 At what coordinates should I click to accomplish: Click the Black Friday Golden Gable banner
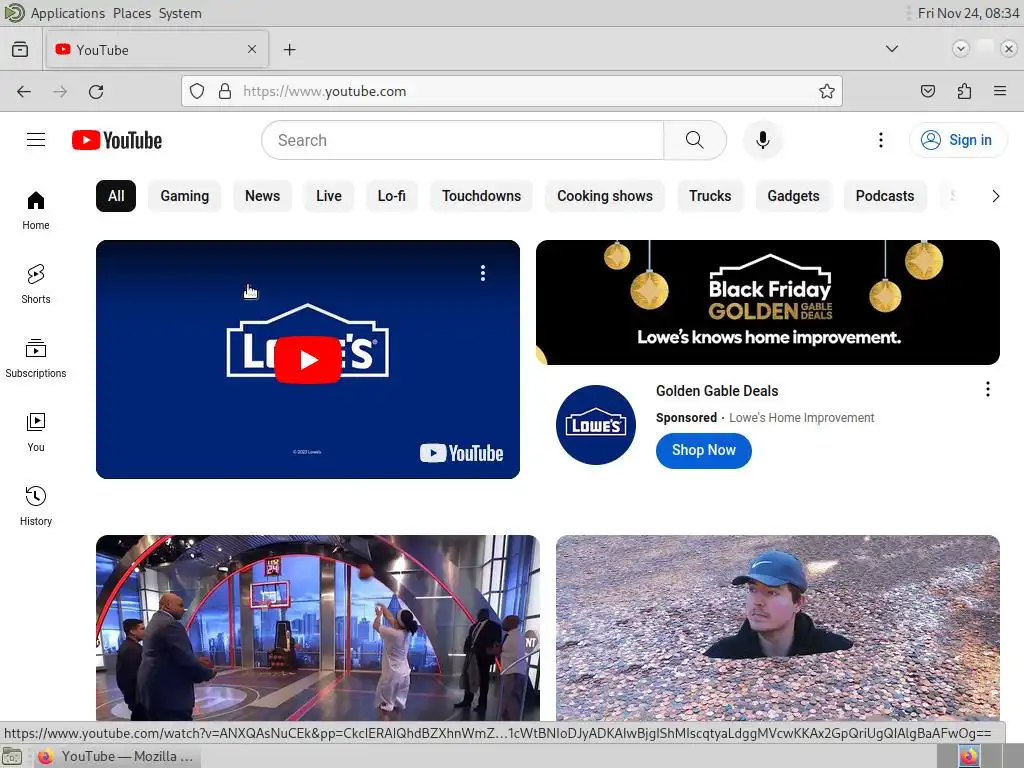[767, 302]
